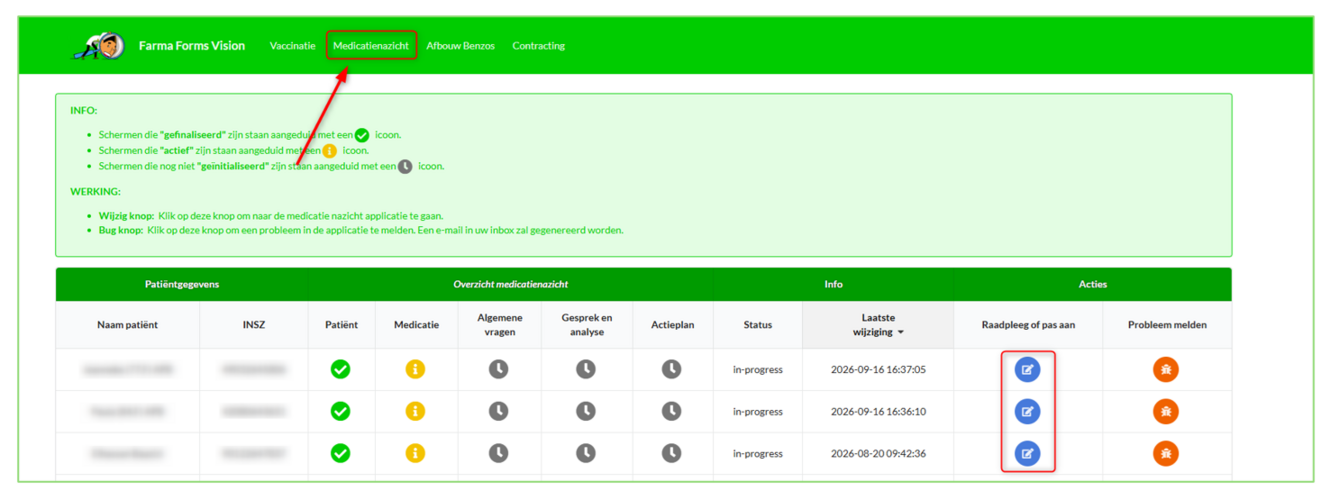The height and width of the screenshot is (500, 1330).
Task: Click the Info group header
Action: (x=833, y=284)
